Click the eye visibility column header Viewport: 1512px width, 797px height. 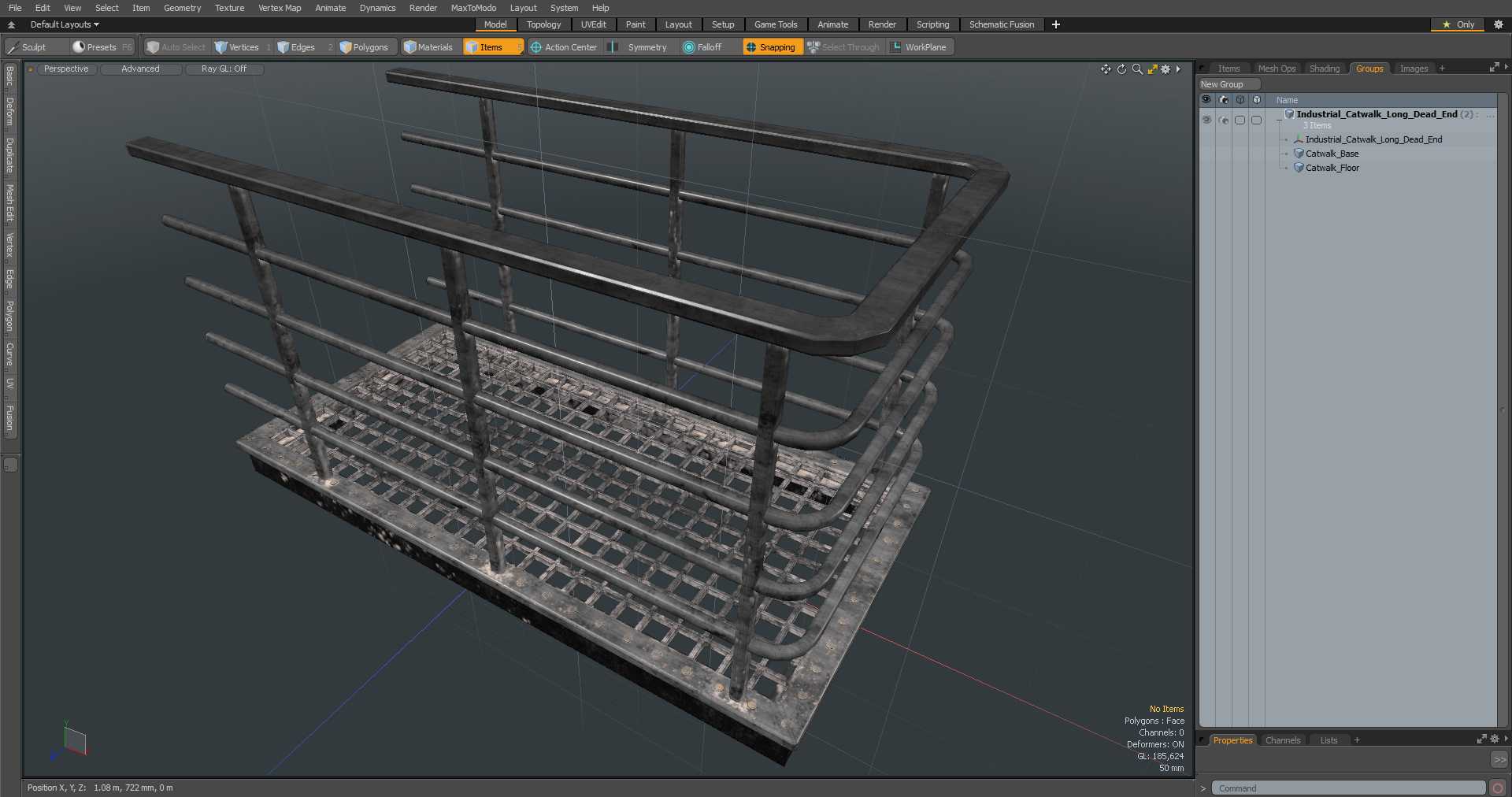coord(1206,100)
